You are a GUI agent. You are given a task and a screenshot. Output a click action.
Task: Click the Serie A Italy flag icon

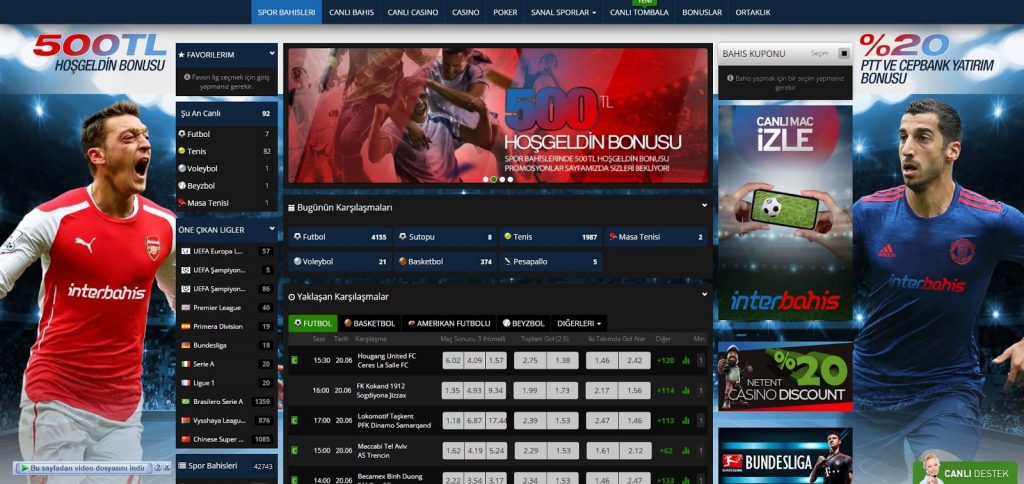point(185,364)
